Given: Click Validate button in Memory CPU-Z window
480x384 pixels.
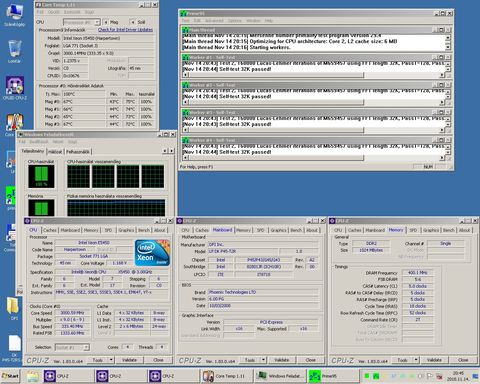Looking at the screenshot, I should [434, 360].
